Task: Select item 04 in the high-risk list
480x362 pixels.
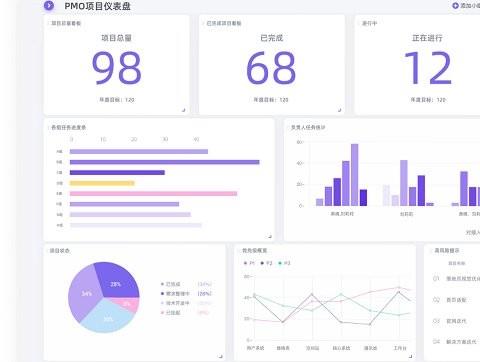Action: pos(456,342)
